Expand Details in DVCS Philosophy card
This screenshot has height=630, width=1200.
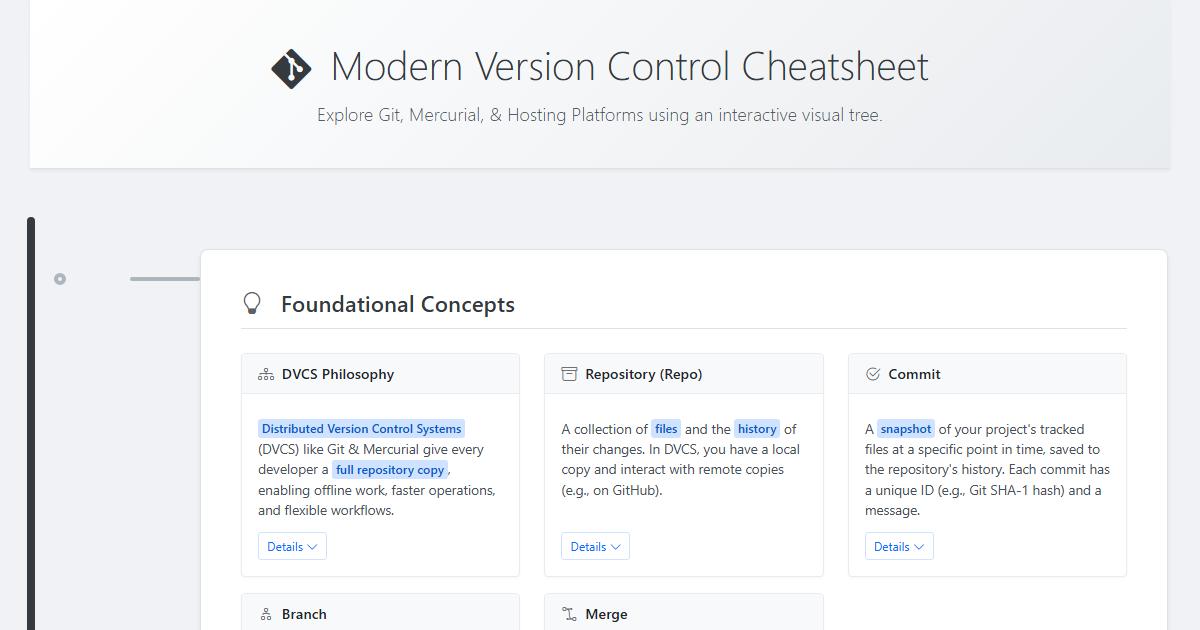[x=292, y=546]
